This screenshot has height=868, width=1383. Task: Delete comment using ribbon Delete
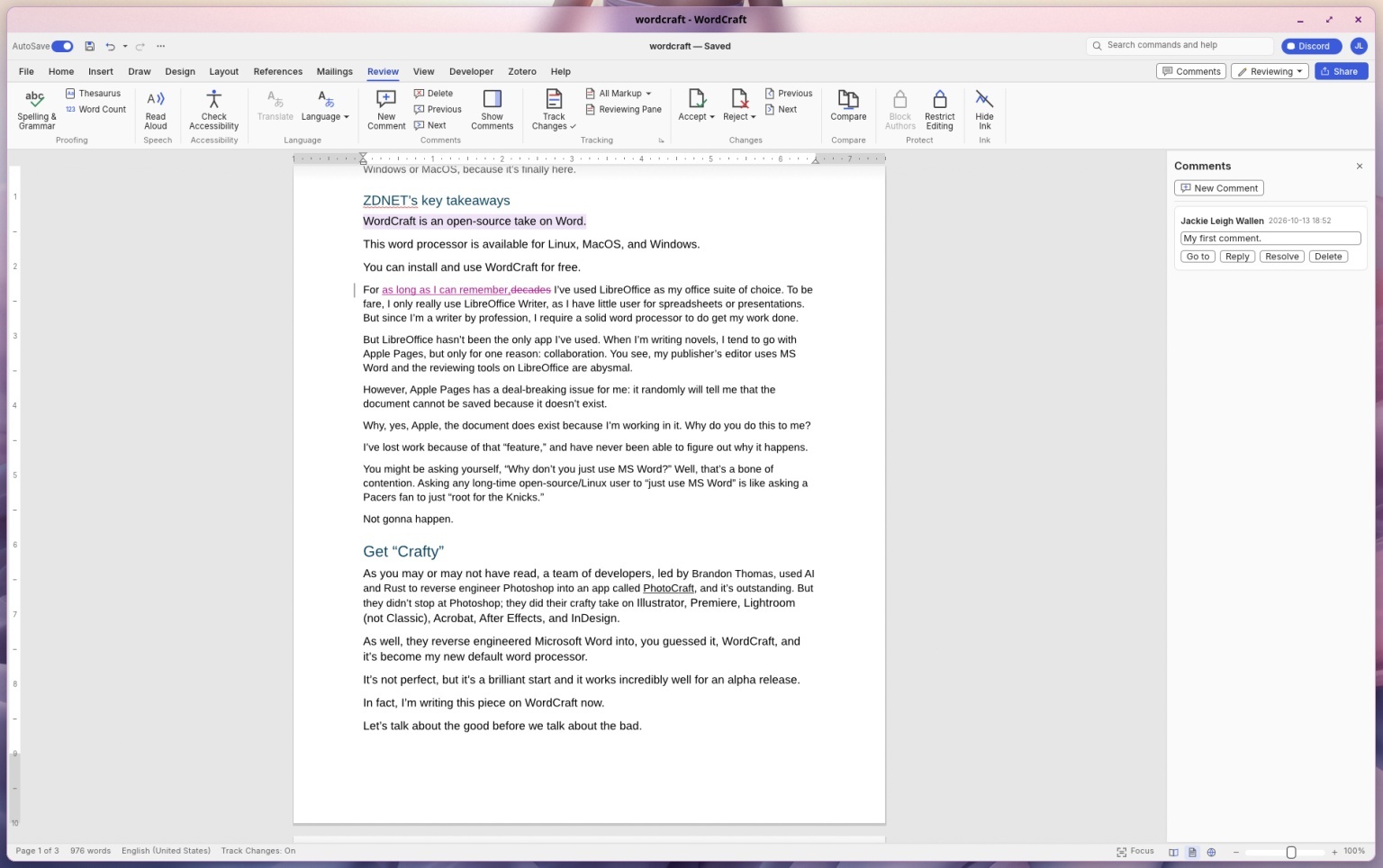tap(433, 94)
